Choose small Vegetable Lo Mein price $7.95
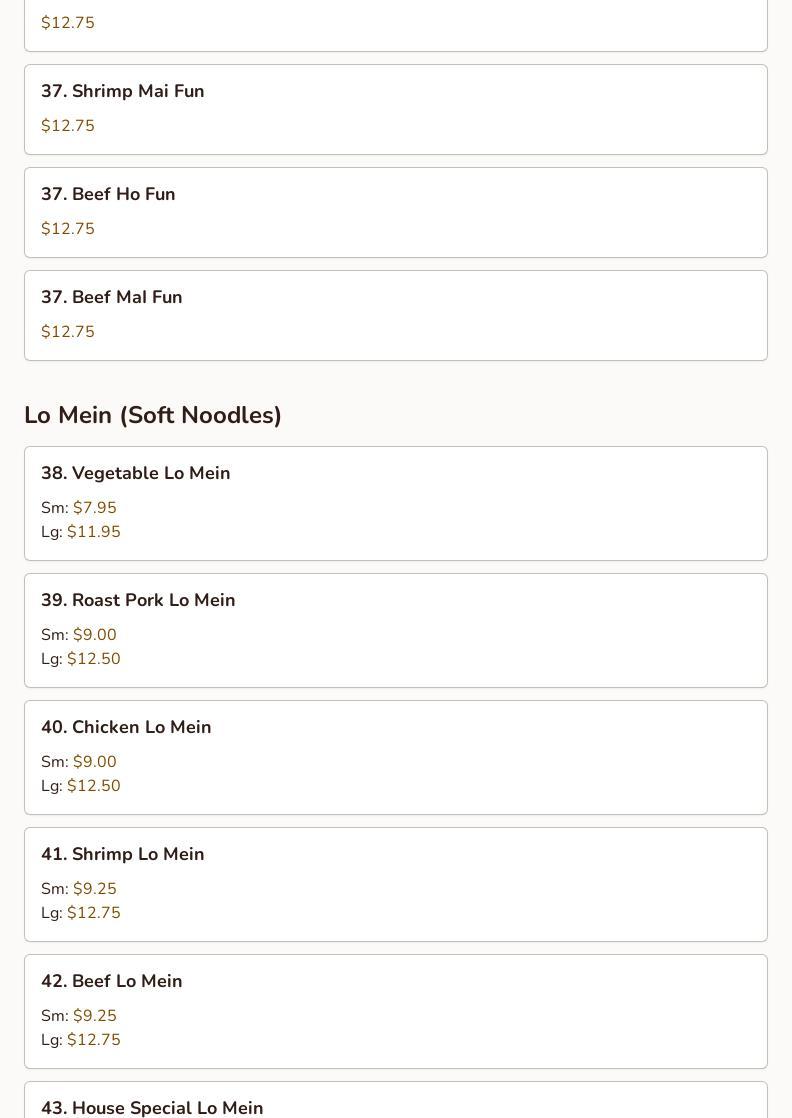This screenshot has height=1118, width=792. [x=94, y=508]
